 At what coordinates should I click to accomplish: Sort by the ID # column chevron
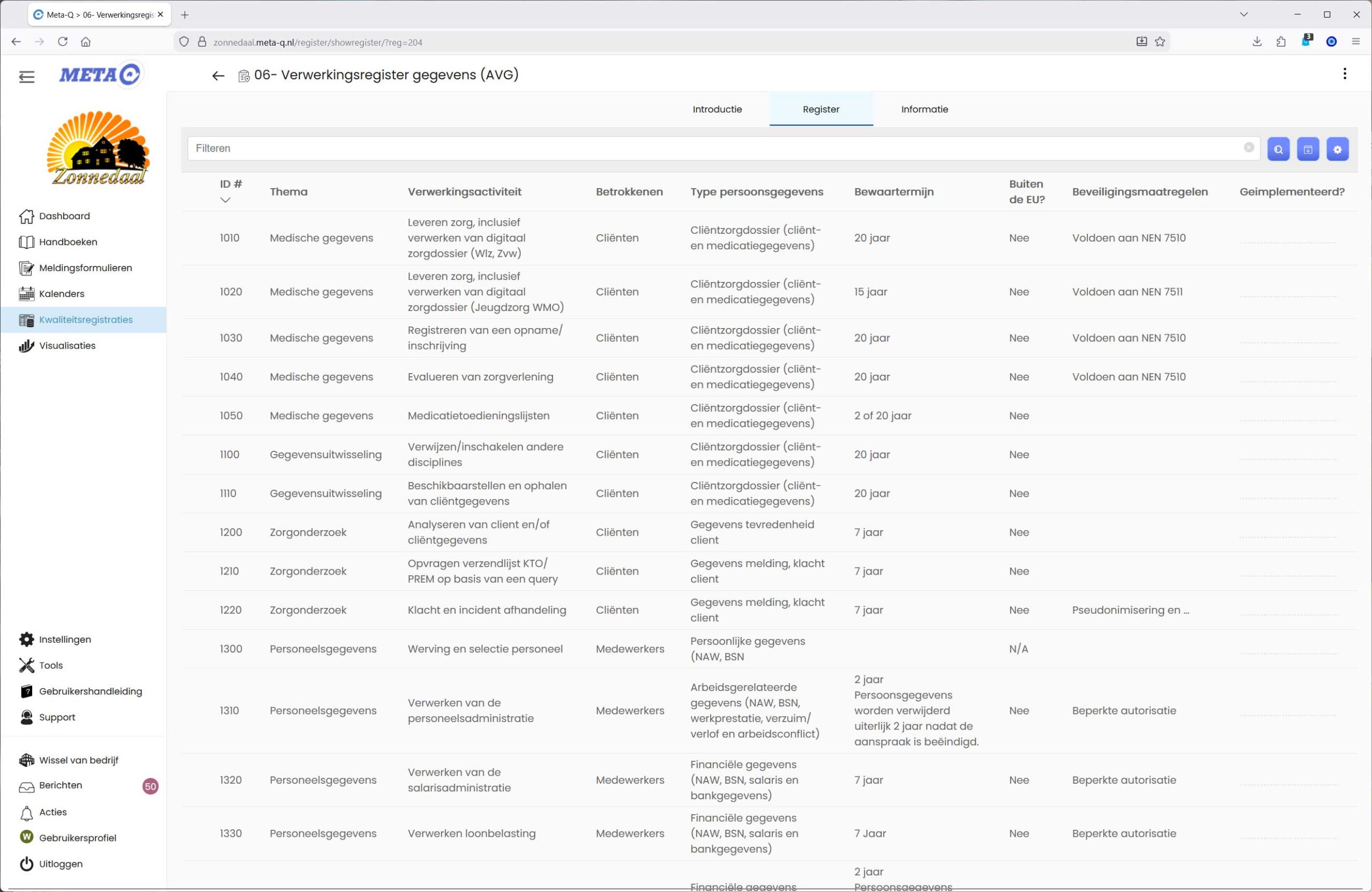(226, 200)
